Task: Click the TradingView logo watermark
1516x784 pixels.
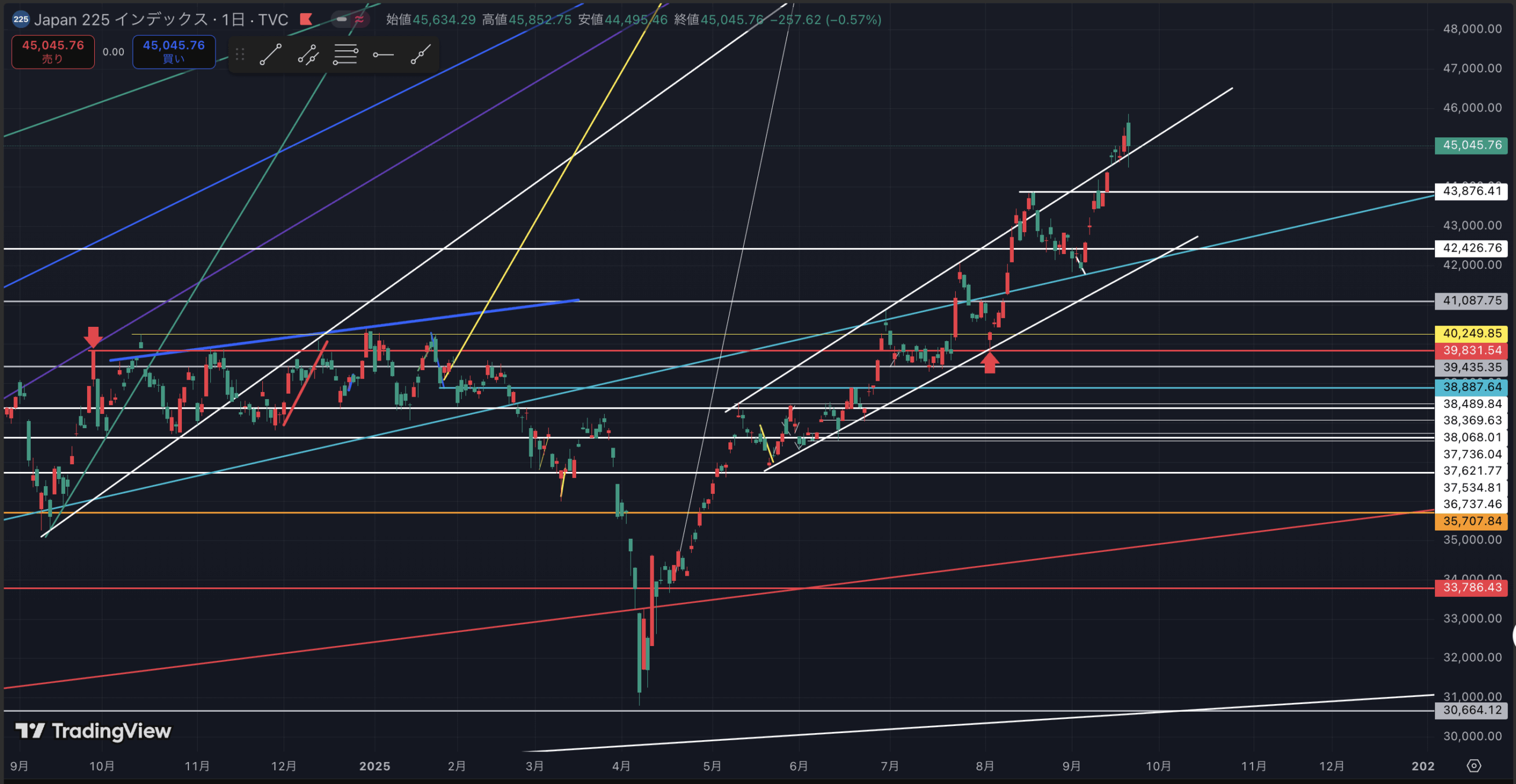Action: click(94, 731)
